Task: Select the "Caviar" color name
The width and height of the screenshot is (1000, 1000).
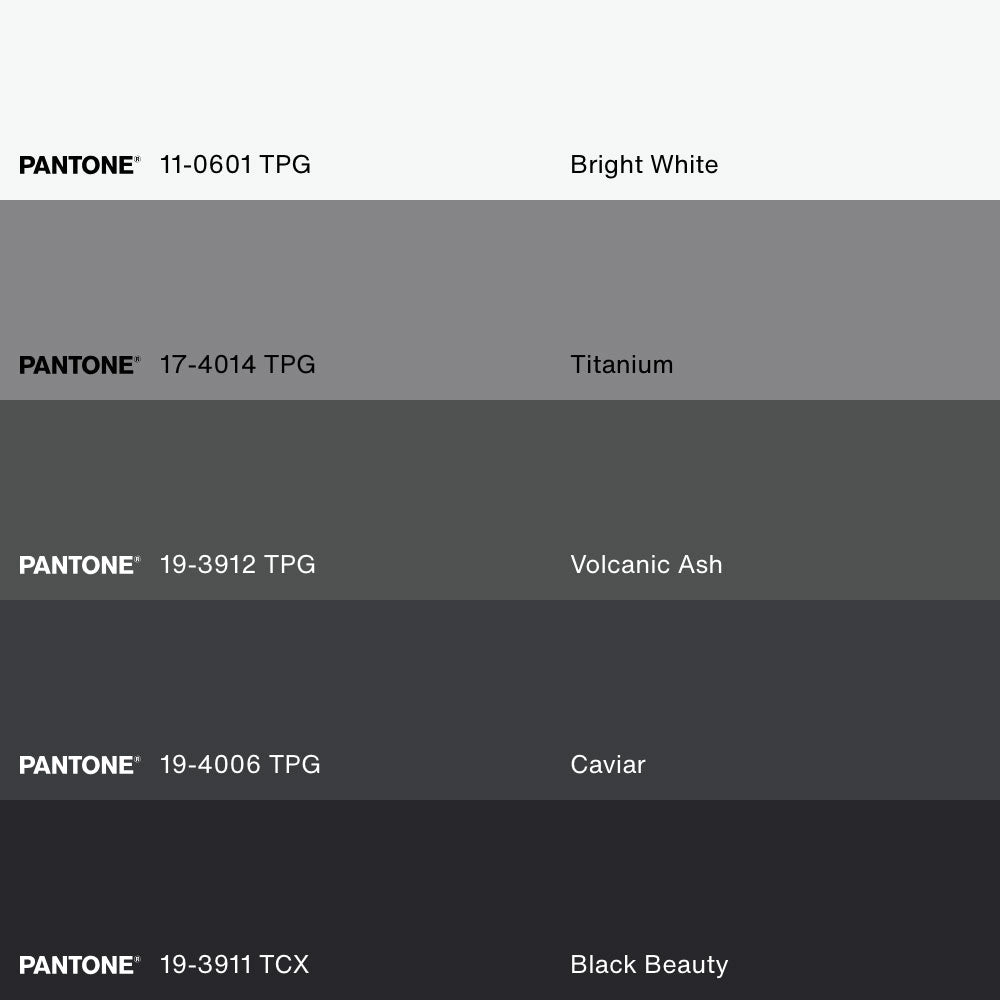Action: (608, 765)
